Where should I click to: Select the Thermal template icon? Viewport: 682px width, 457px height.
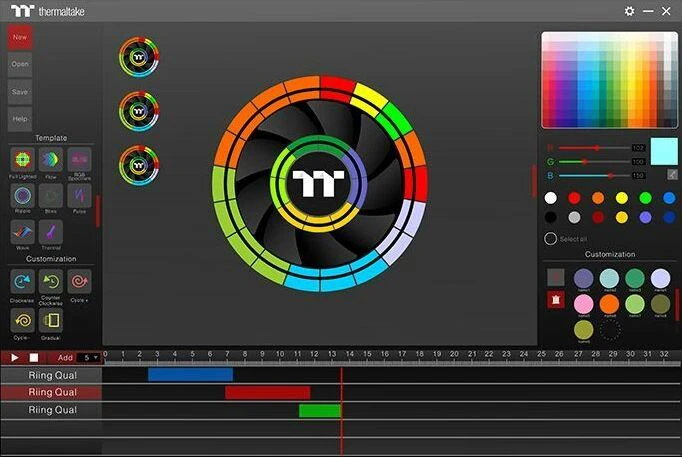[51, 232]
